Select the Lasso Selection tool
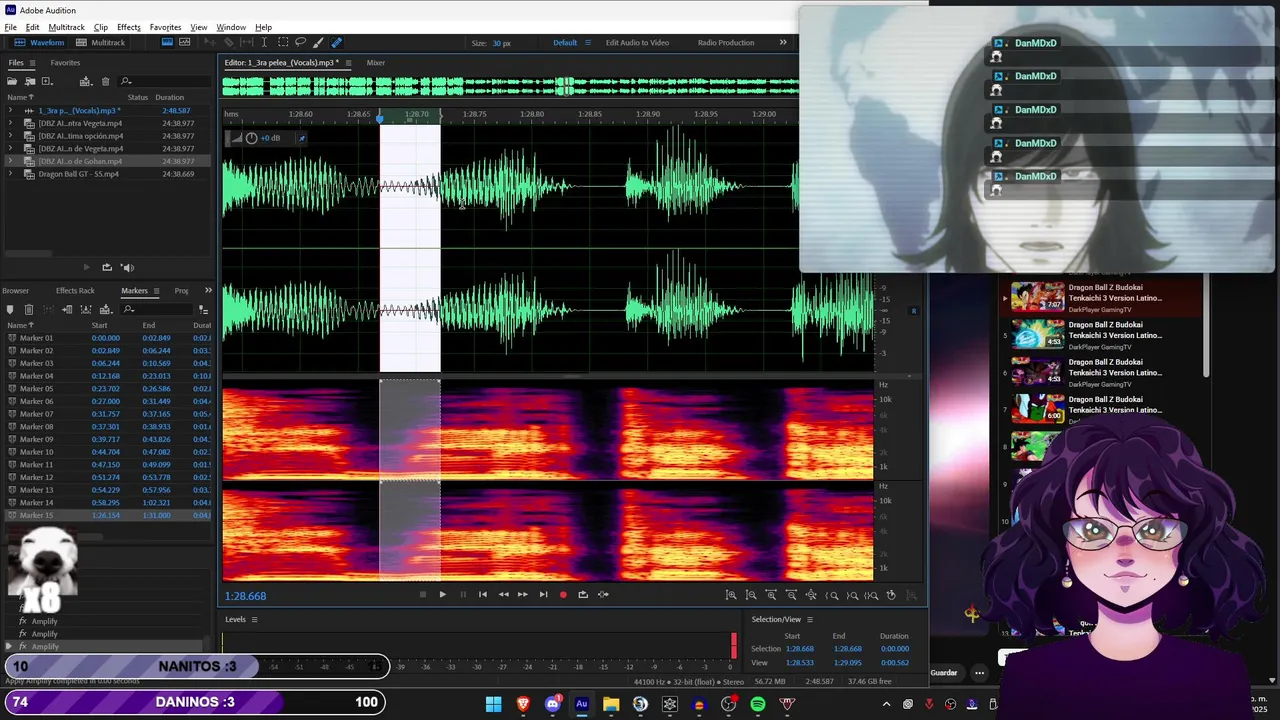The width and height of the screenshot is (1280, 720). (300, 42)
